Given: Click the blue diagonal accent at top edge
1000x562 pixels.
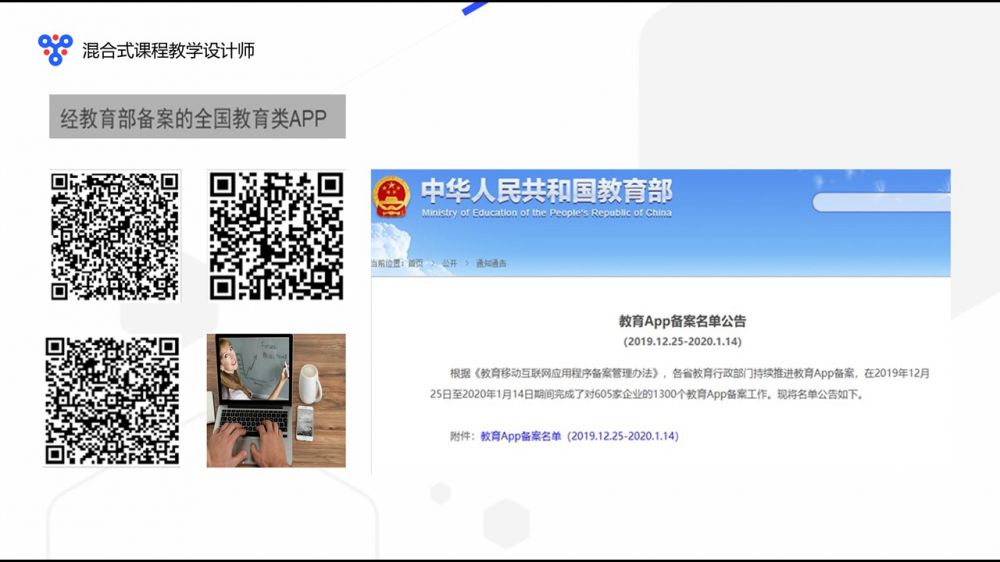Looking at the screenshot, I should pyautogui.click(x=476, y=8).
